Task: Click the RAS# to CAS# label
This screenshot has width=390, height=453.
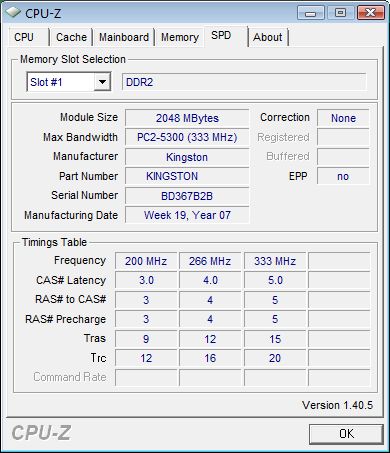Action: pyautogui.click(x=70, y=299)
